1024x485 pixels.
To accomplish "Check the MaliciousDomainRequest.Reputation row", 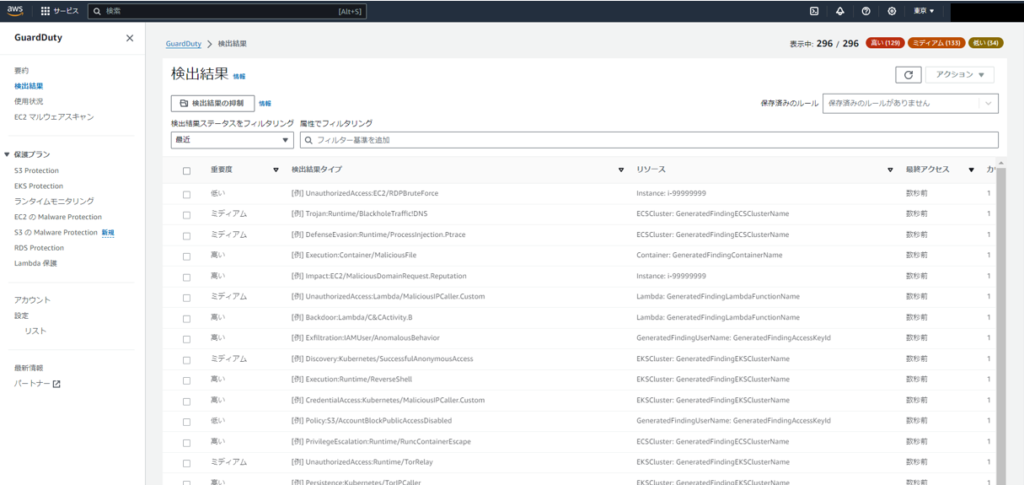I will (x=187, y=277).
